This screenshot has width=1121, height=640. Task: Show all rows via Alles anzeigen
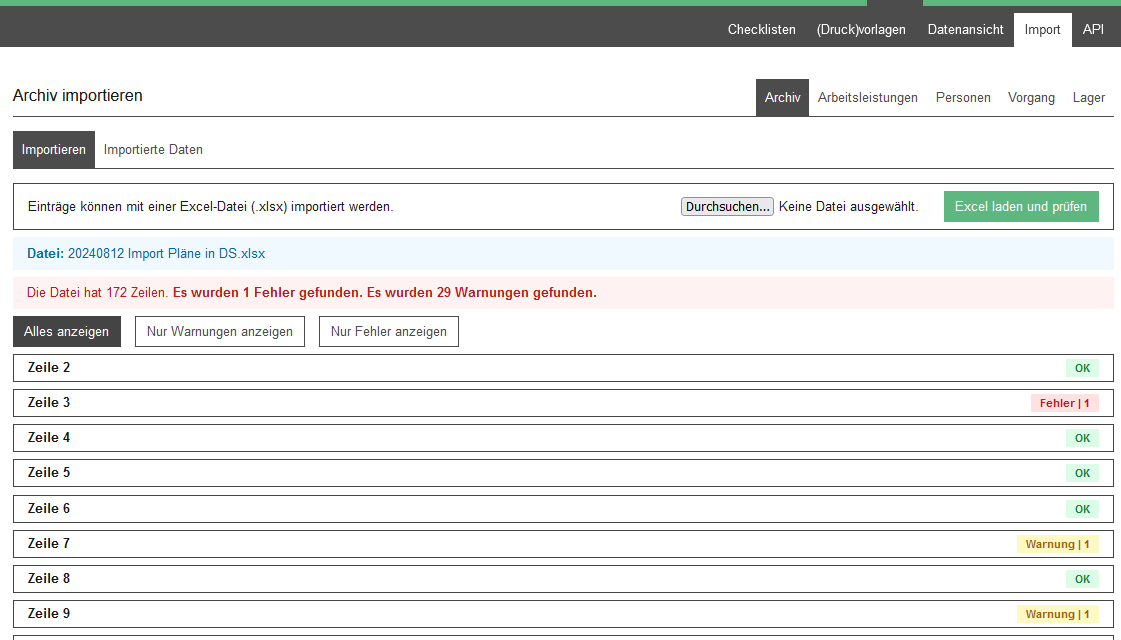[x=66, y=331]
